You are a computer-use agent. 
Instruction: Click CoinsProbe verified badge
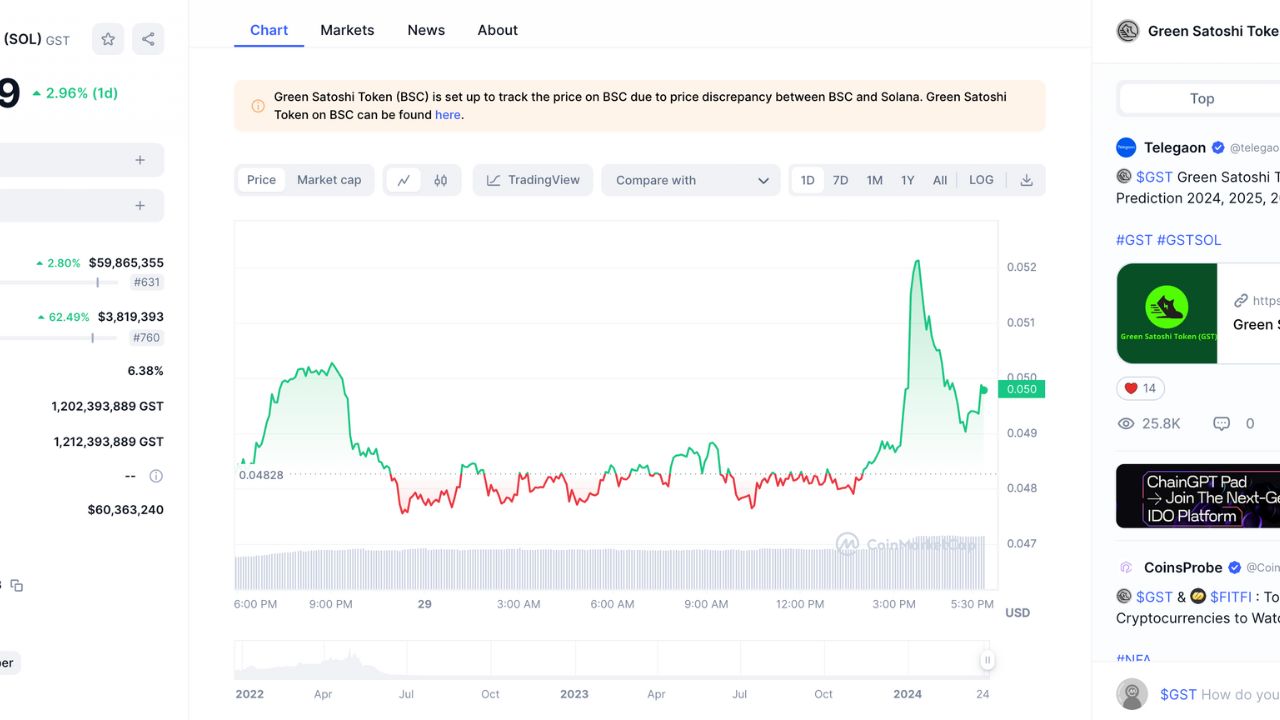[x=1234, y=568]
